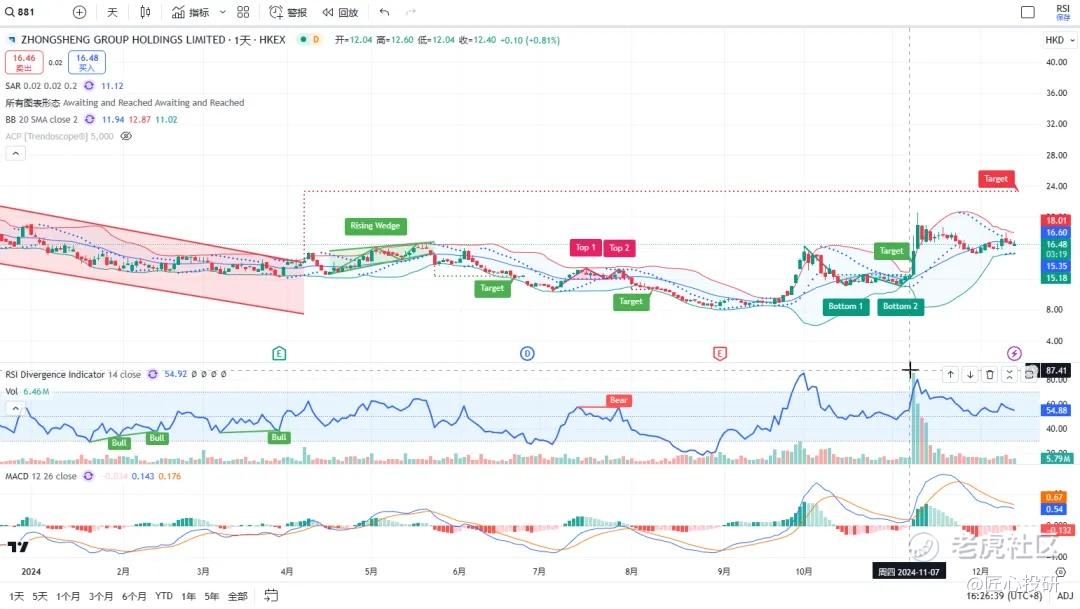Select the 1个月 time range
1080x609 pixels.
68,596
